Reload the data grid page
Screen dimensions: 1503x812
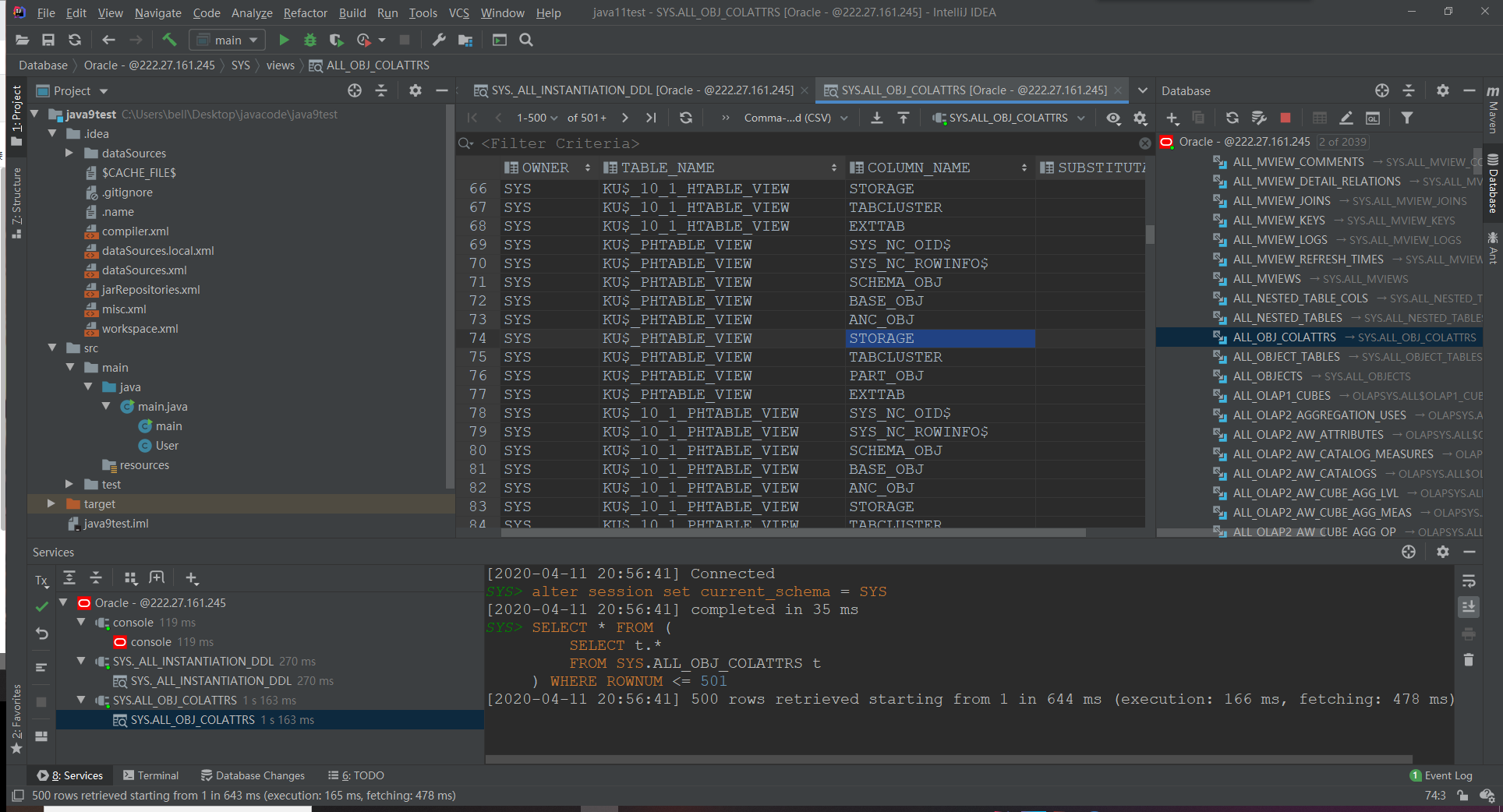click(685, 118)
